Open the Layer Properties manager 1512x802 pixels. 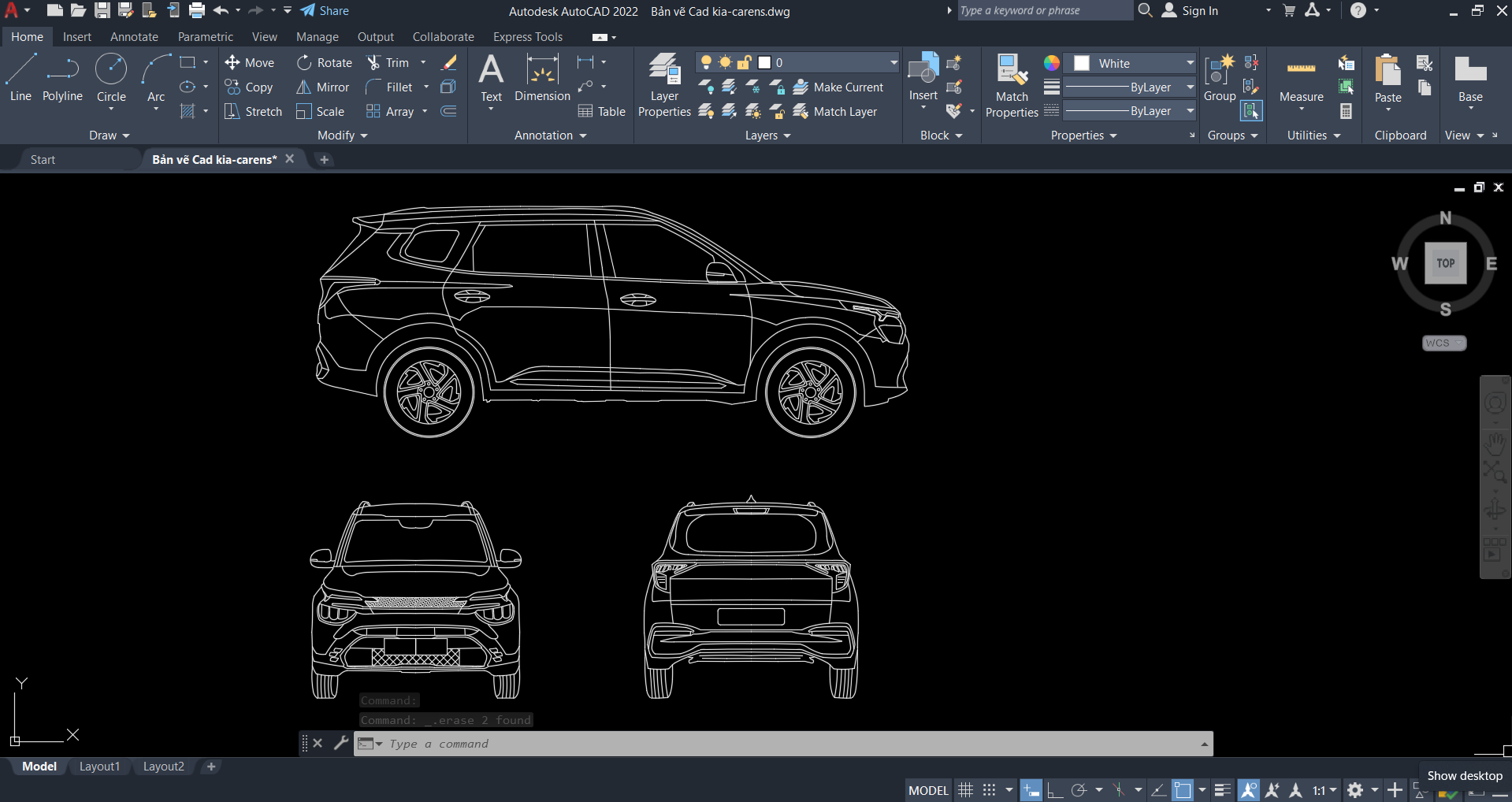663,84
